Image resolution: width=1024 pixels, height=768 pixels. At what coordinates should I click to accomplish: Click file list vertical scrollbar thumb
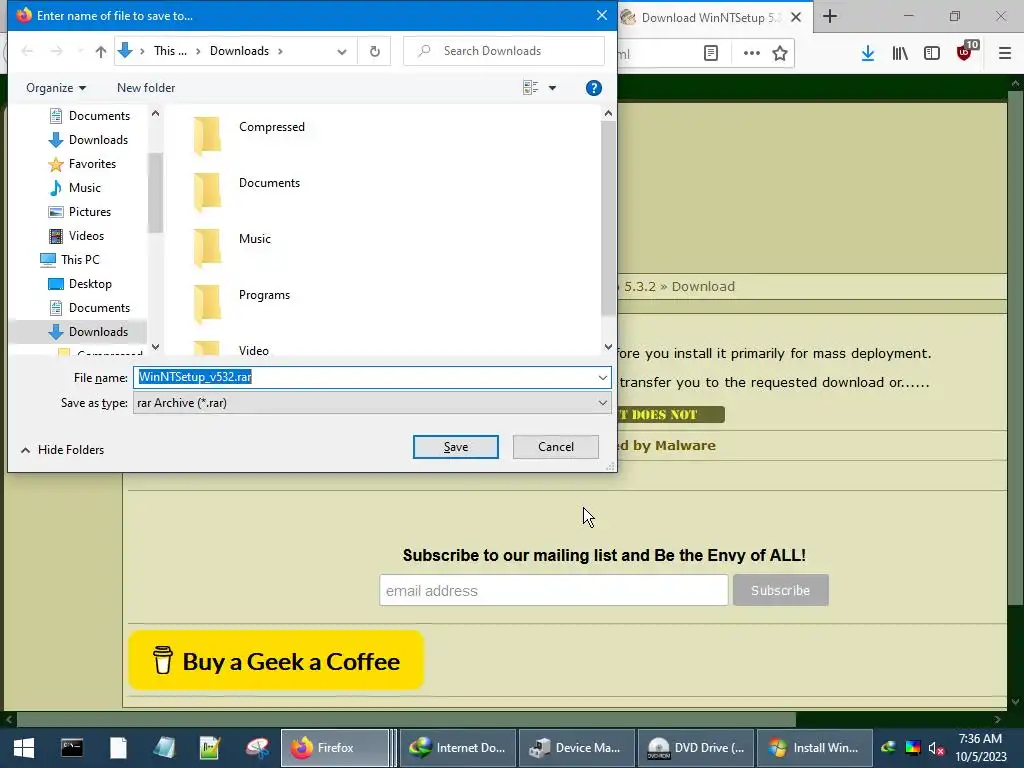point(608,218)
